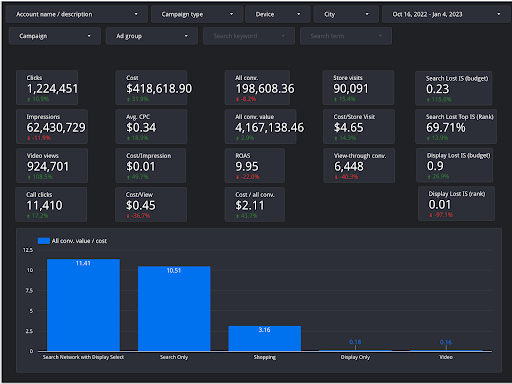Click the Clicks scorecard showing 1,224,451

click(x=47, y=88)
